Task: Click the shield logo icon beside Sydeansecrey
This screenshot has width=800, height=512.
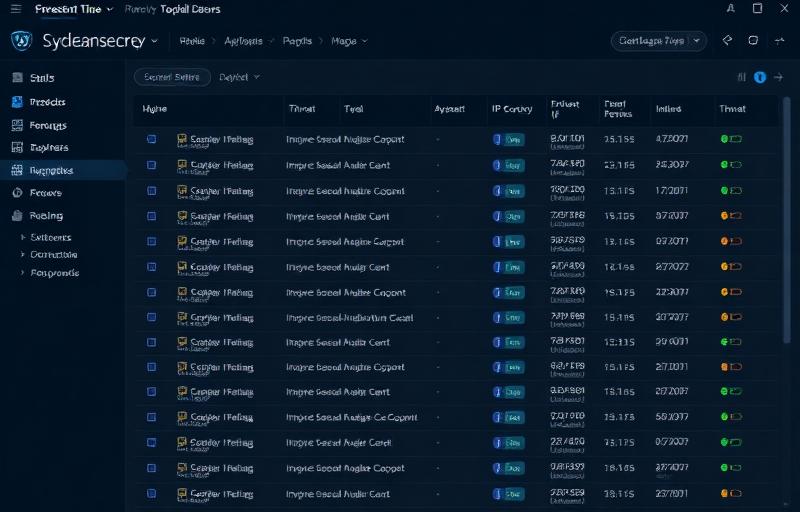Action: pyautogui.click(x=21, y=41)
